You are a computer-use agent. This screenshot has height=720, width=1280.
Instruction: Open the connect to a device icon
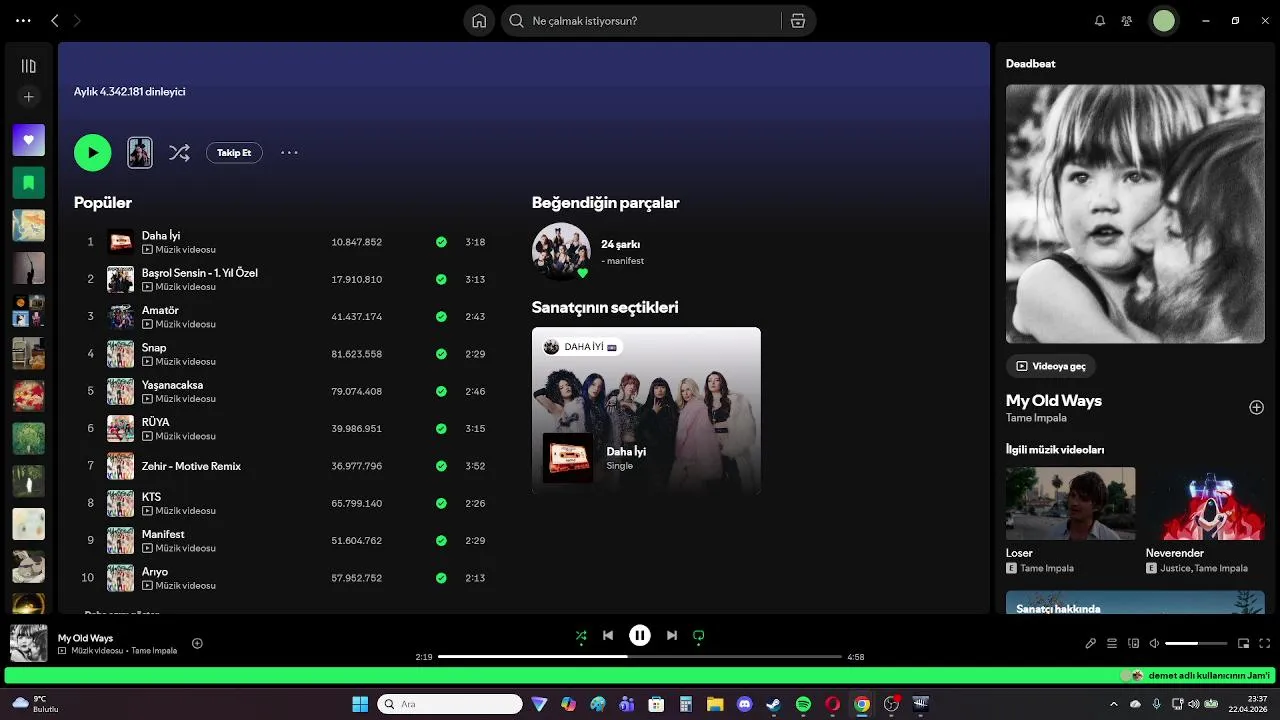[1133, 643]
